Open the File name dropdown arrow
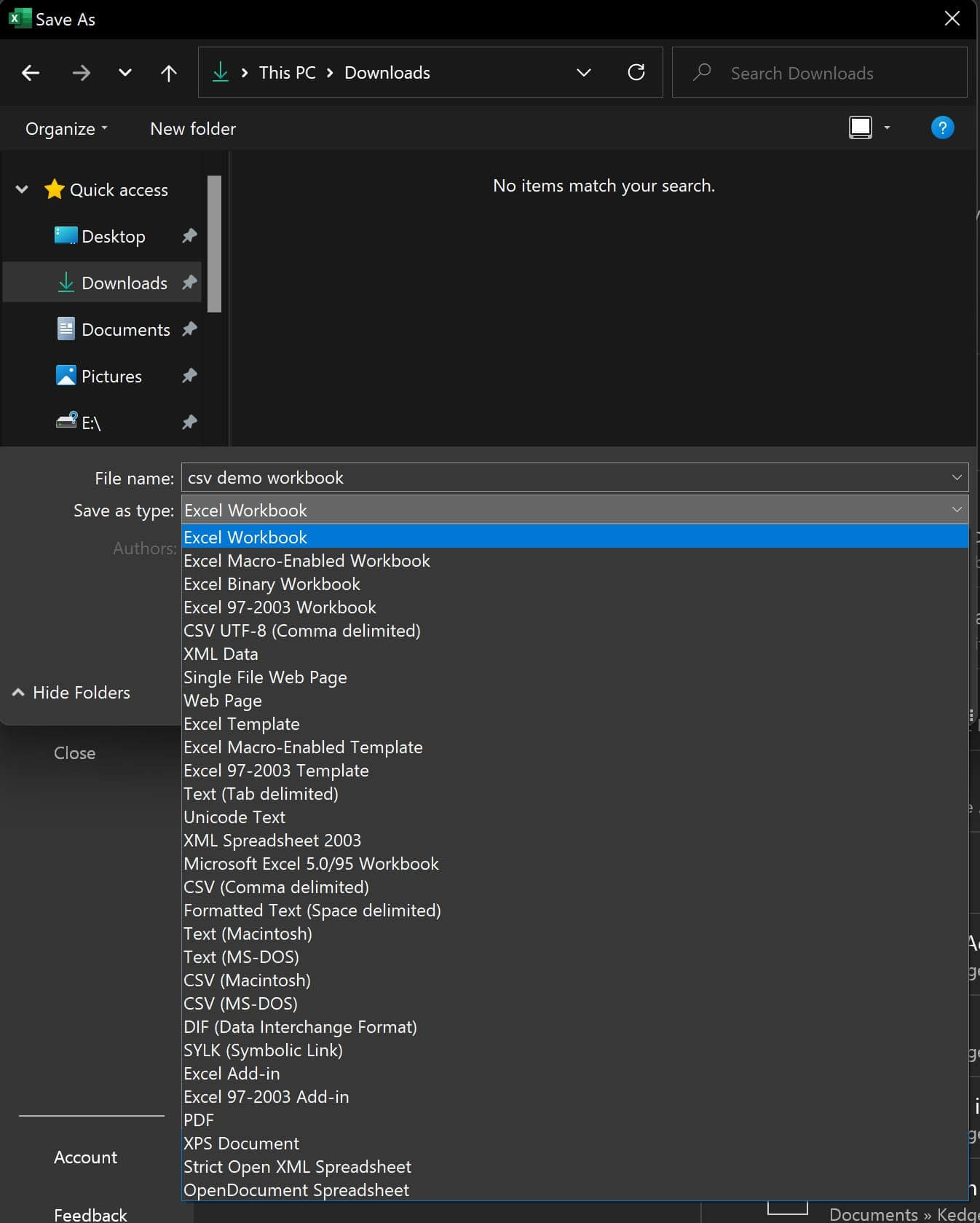980x1223 pixels. (957, 478)
